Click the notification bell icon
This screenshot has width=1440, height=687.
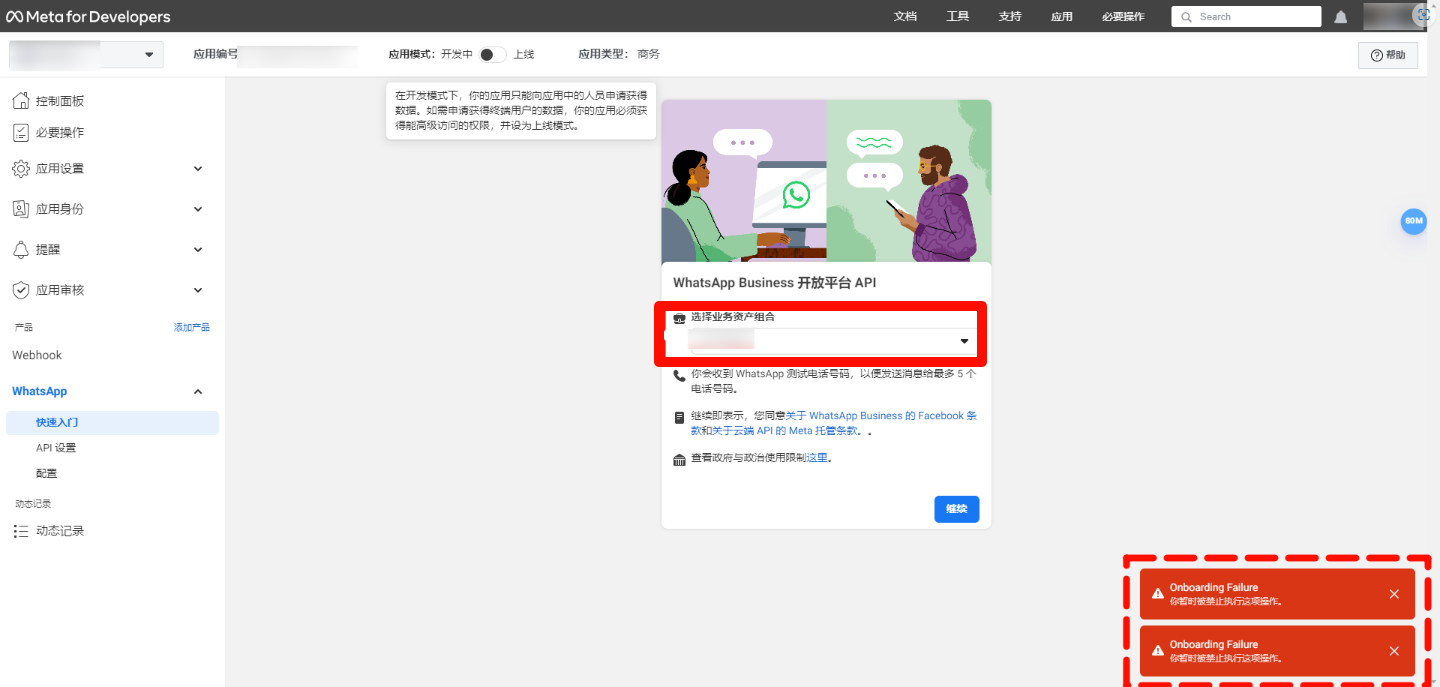click(x=1340, y=16)
